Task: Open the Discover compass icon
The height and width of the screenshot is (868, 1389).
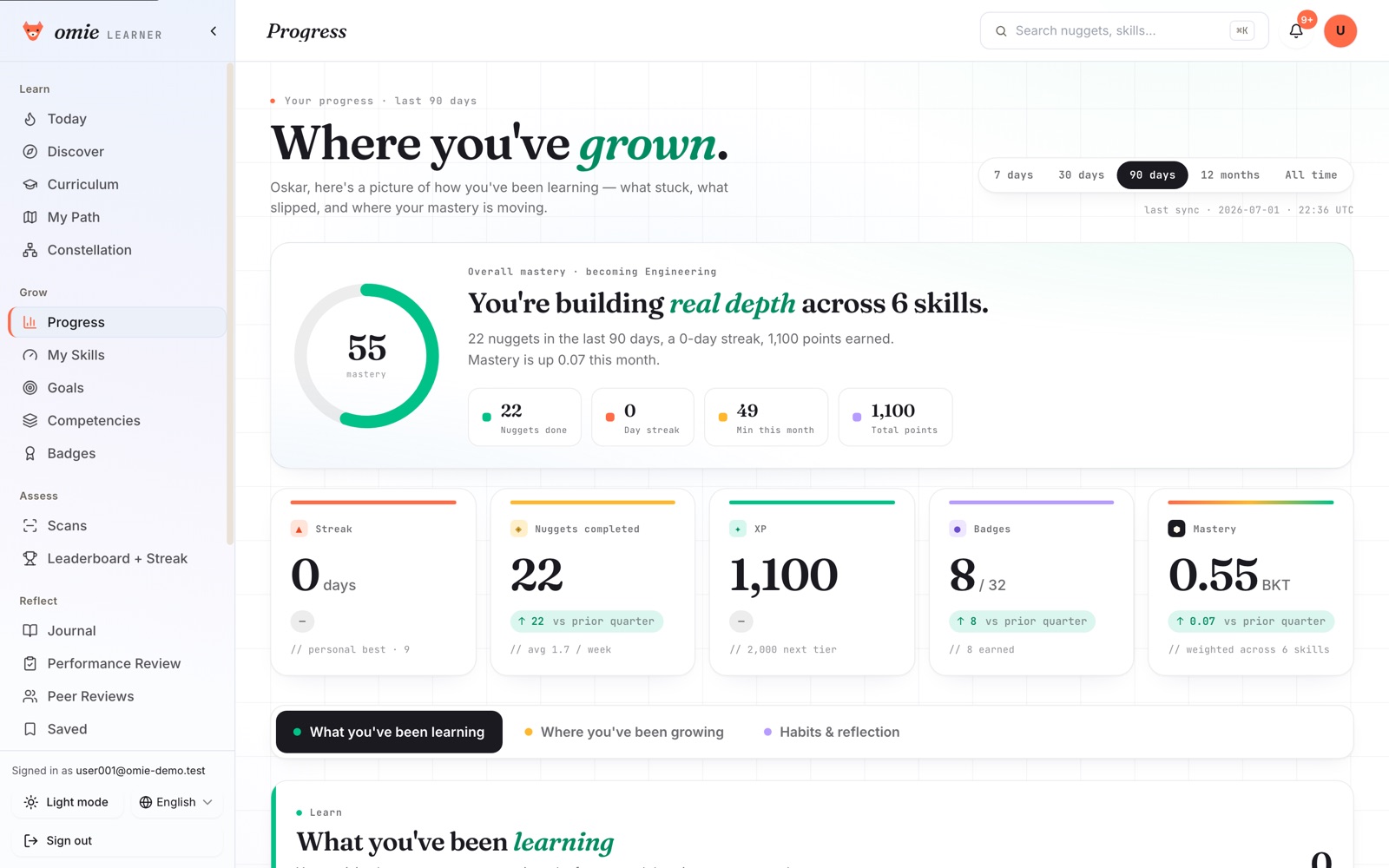Action: pyautogui.click(x=30, y=152)
